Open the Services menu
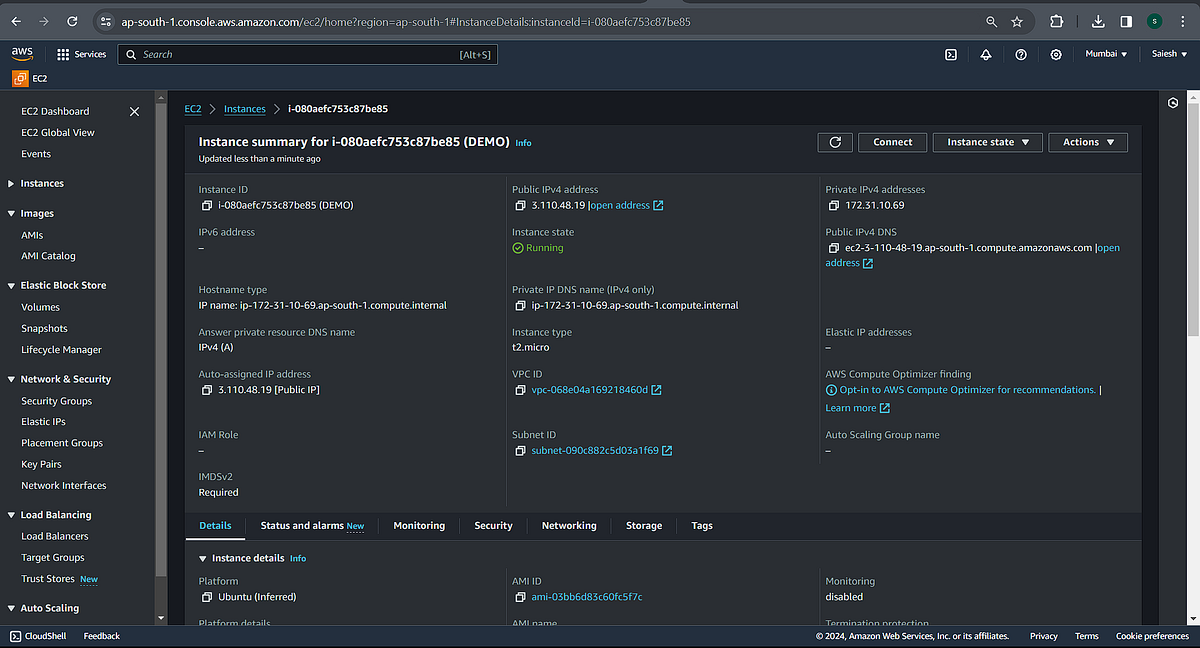Screen dimensions: 1200x648 pyautogui.click(x=82, y=54)
